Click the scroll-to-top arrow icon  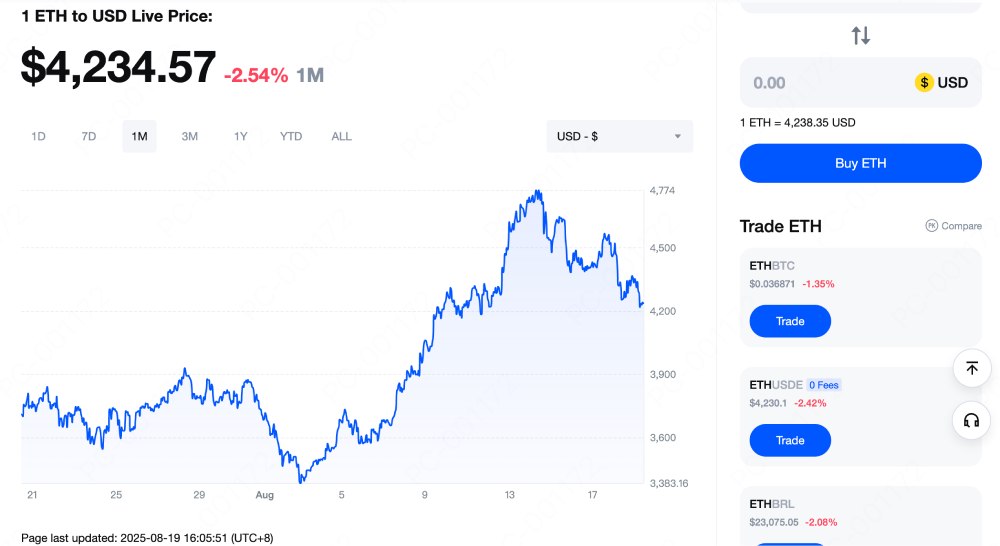point(971,368)
